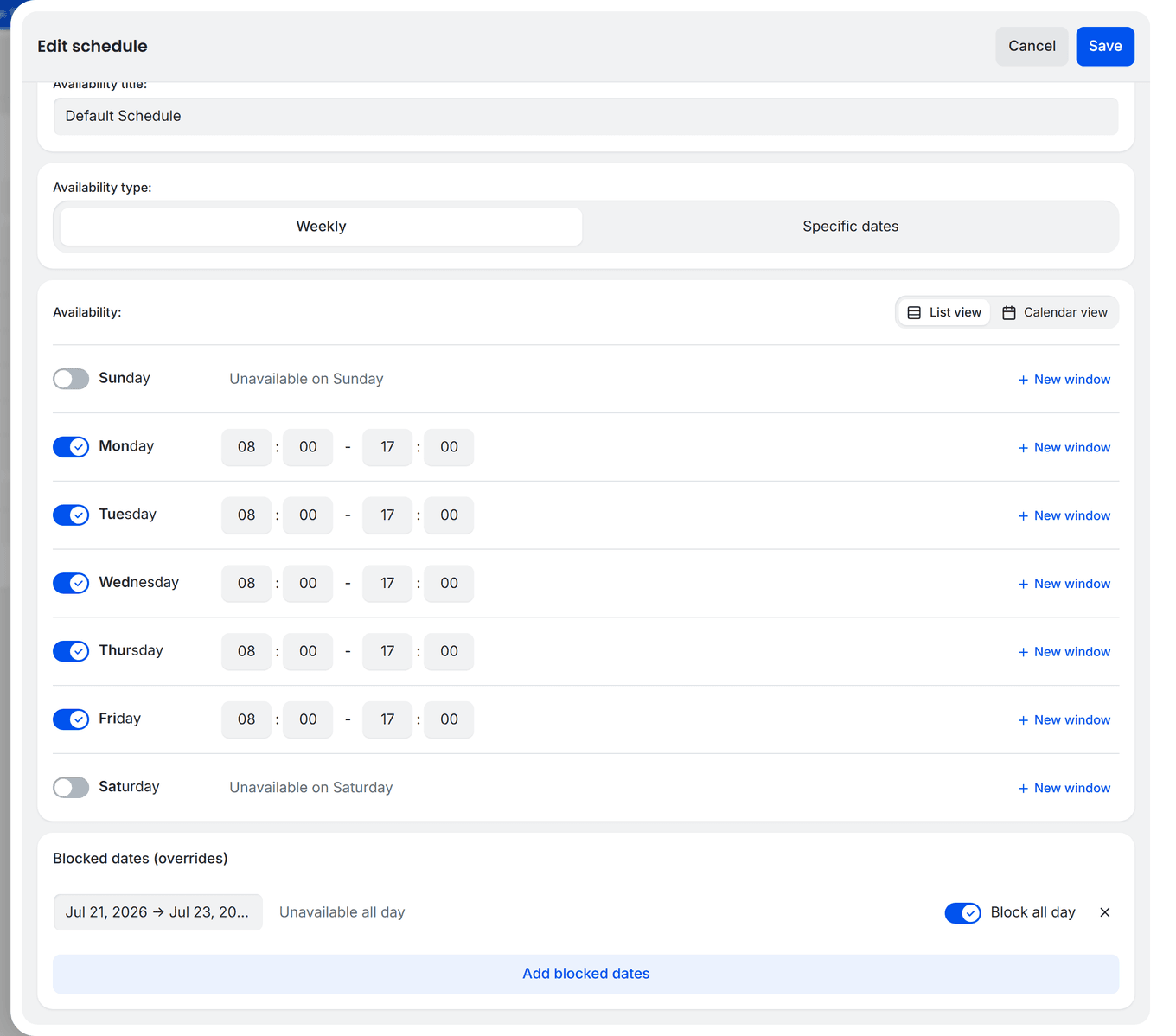Click Wednesday start hour field 08
This screenshot has width=1176, height=1036.
tap(246, 584)
